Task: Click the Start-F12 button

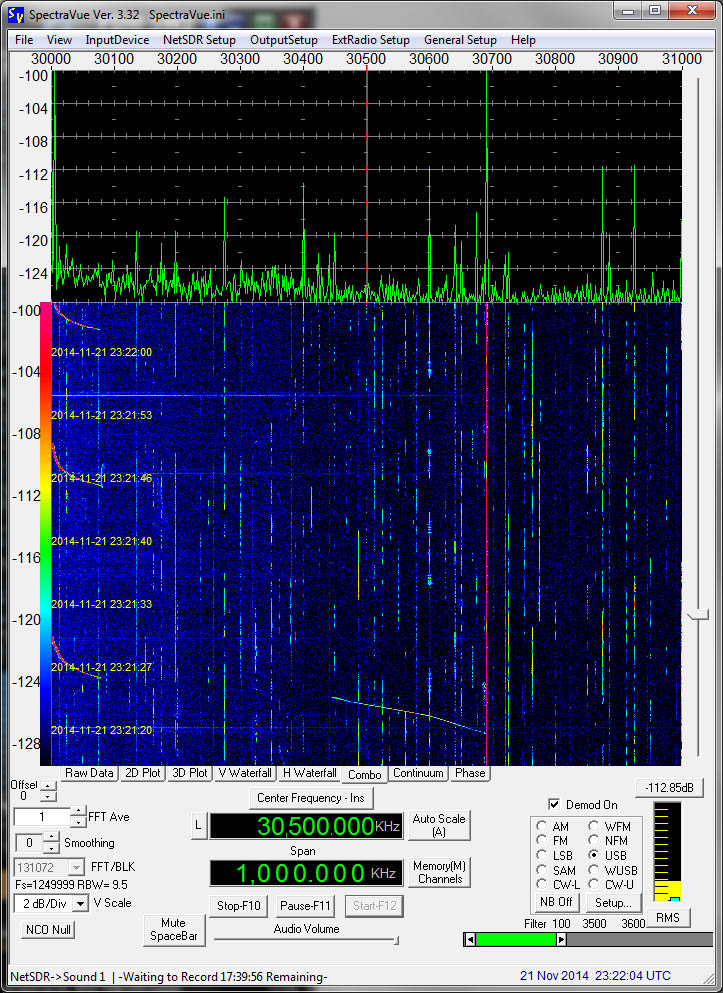Action: pyautogui.click(x=375, y=906)
